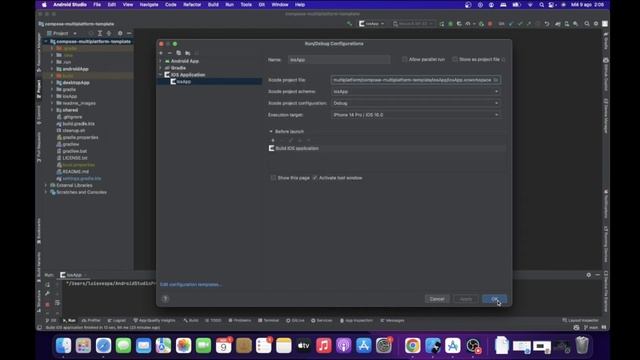Open App Store from dock
This screenshot has height=360, width=640.
pos(364,346)
